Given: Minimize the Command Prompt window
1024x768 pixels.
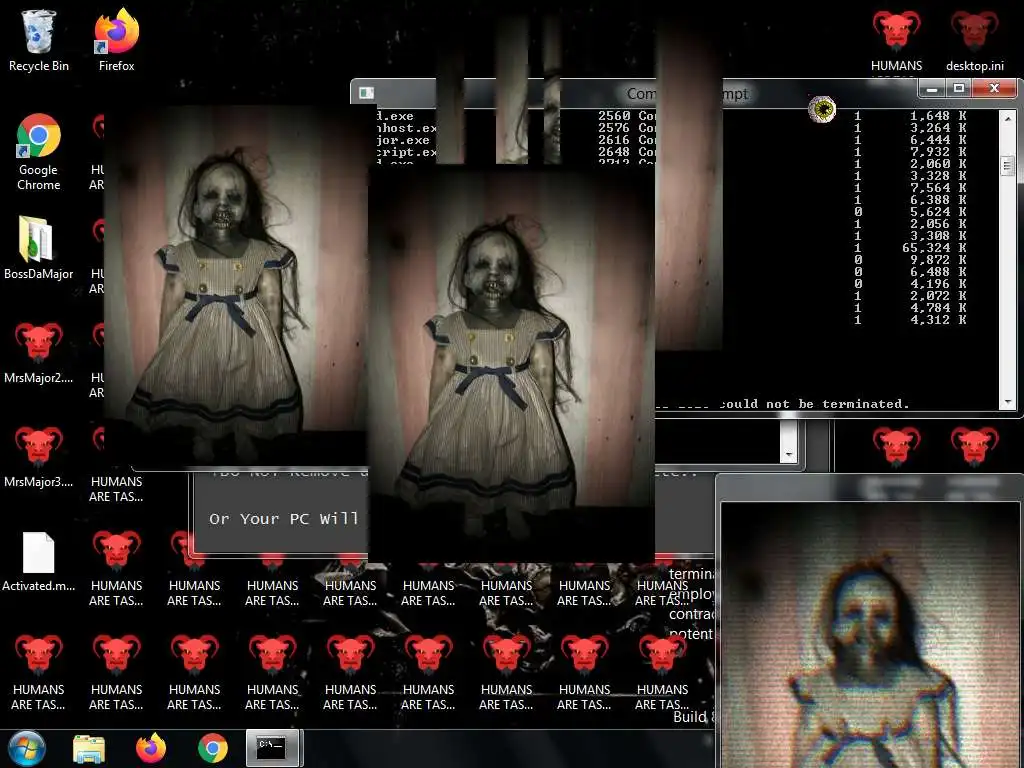Looking at the screenshot, I should coord(932,88).
